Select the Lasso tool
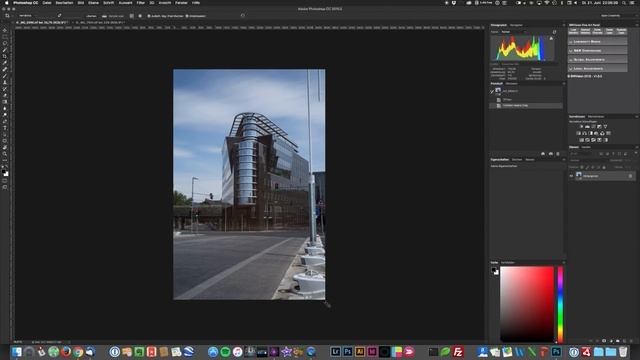This screenshot has width=640, height=360. [5, 44]
